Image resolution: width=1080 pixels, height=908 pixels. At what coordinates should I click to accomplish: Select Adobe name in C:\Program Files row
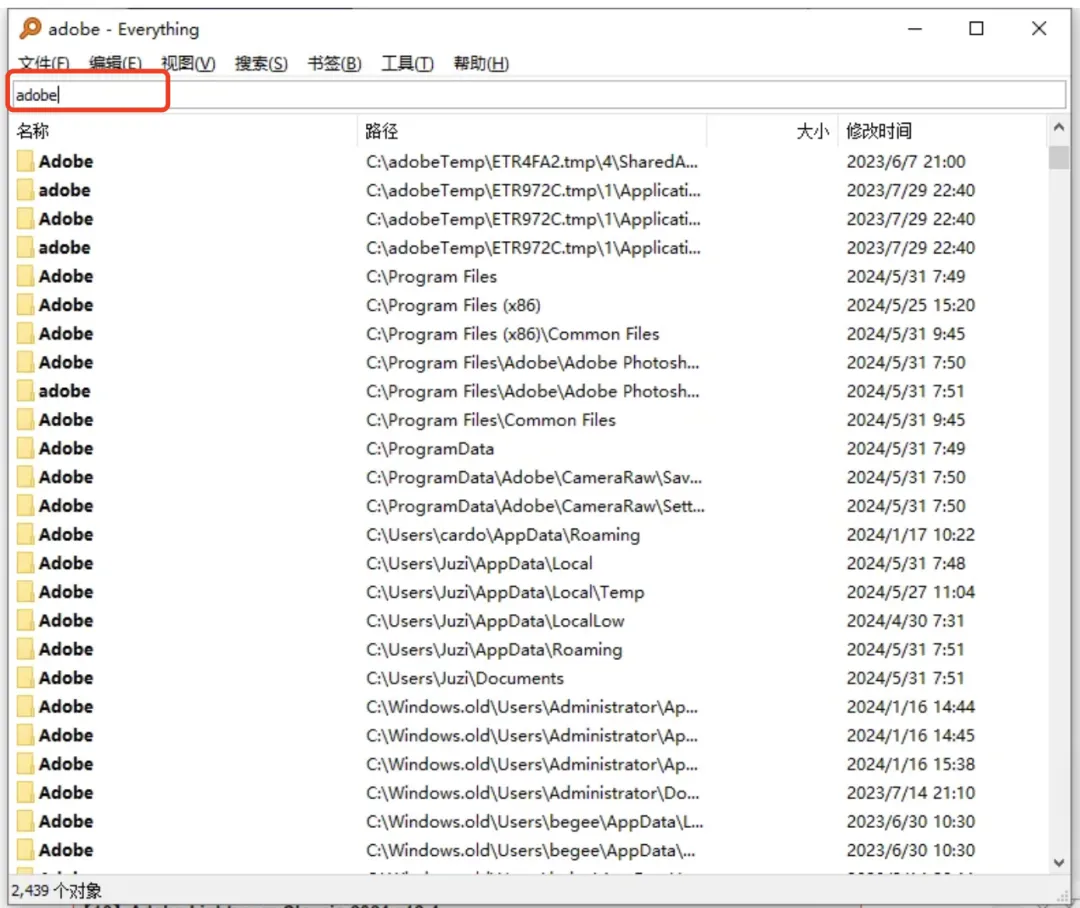(x=66, y=276)
